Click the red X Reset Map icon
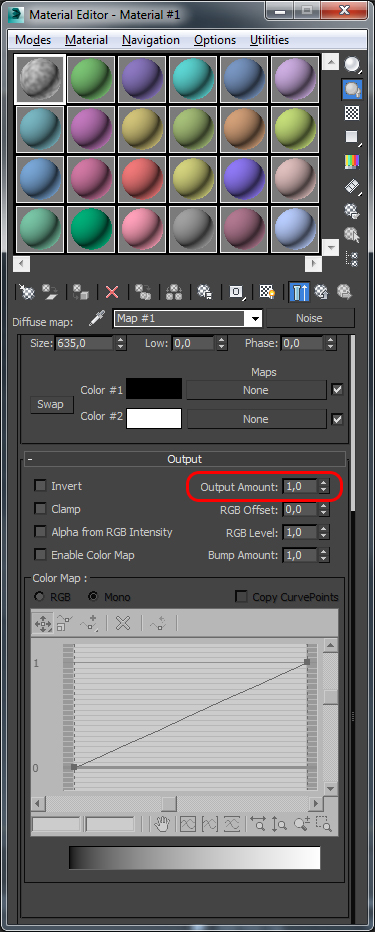 112,292
